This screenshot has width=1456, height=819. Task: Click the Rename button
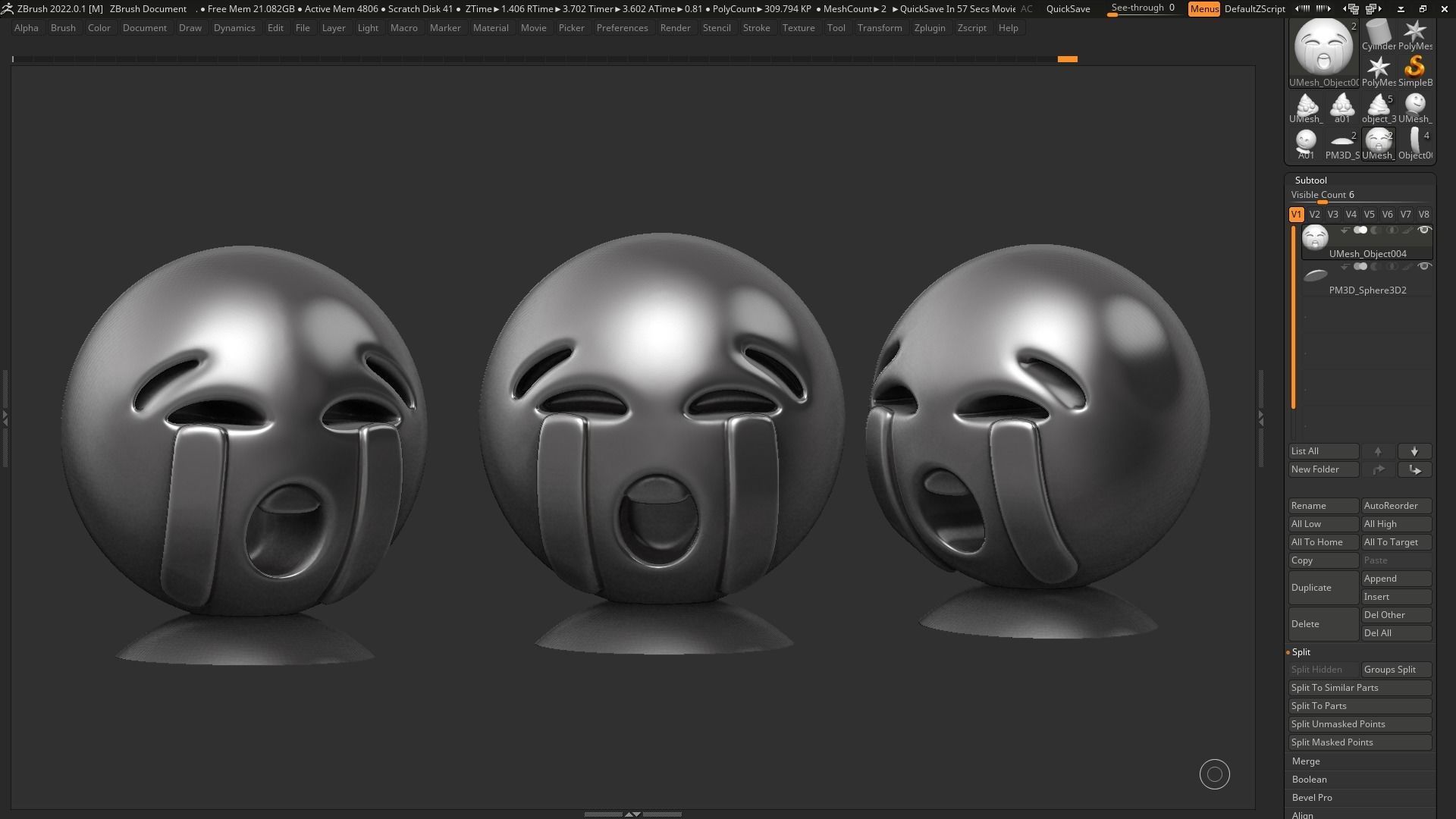pos(1323,506)
